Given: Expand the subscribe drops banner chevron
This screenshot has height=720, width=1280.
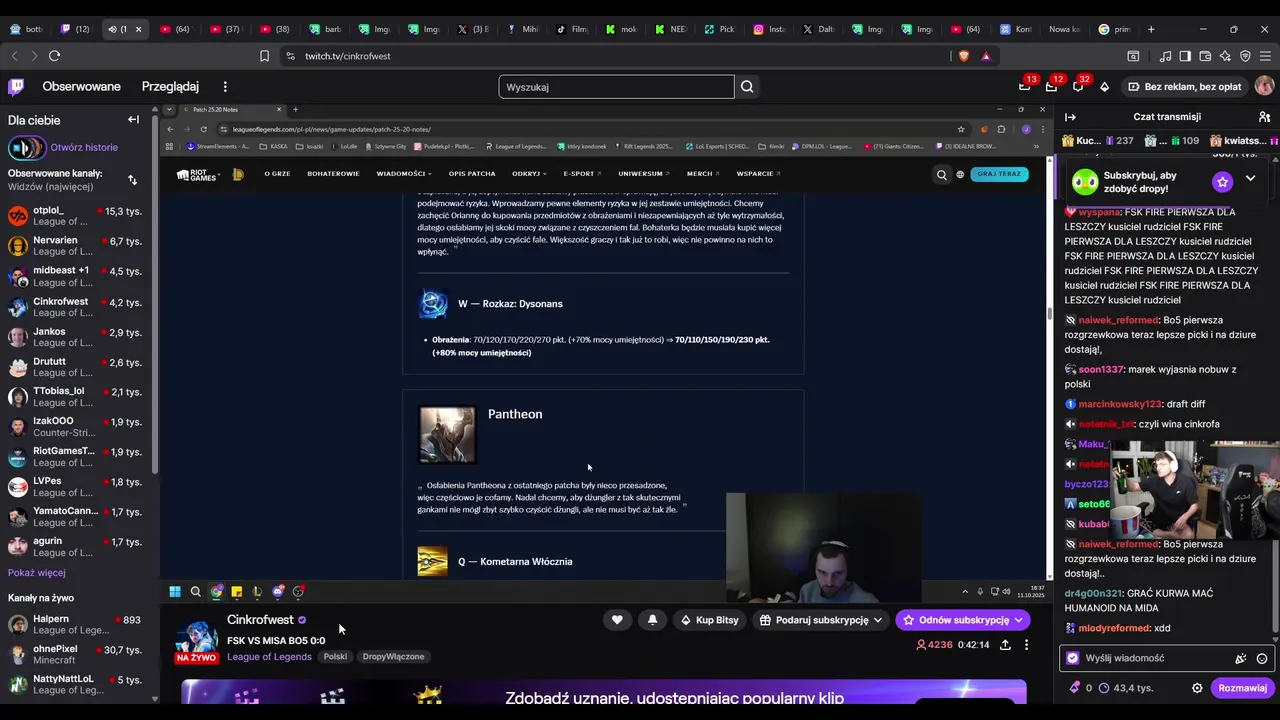Looking at the screenshot, I should pyautogui.click(x=1250, y=179).
